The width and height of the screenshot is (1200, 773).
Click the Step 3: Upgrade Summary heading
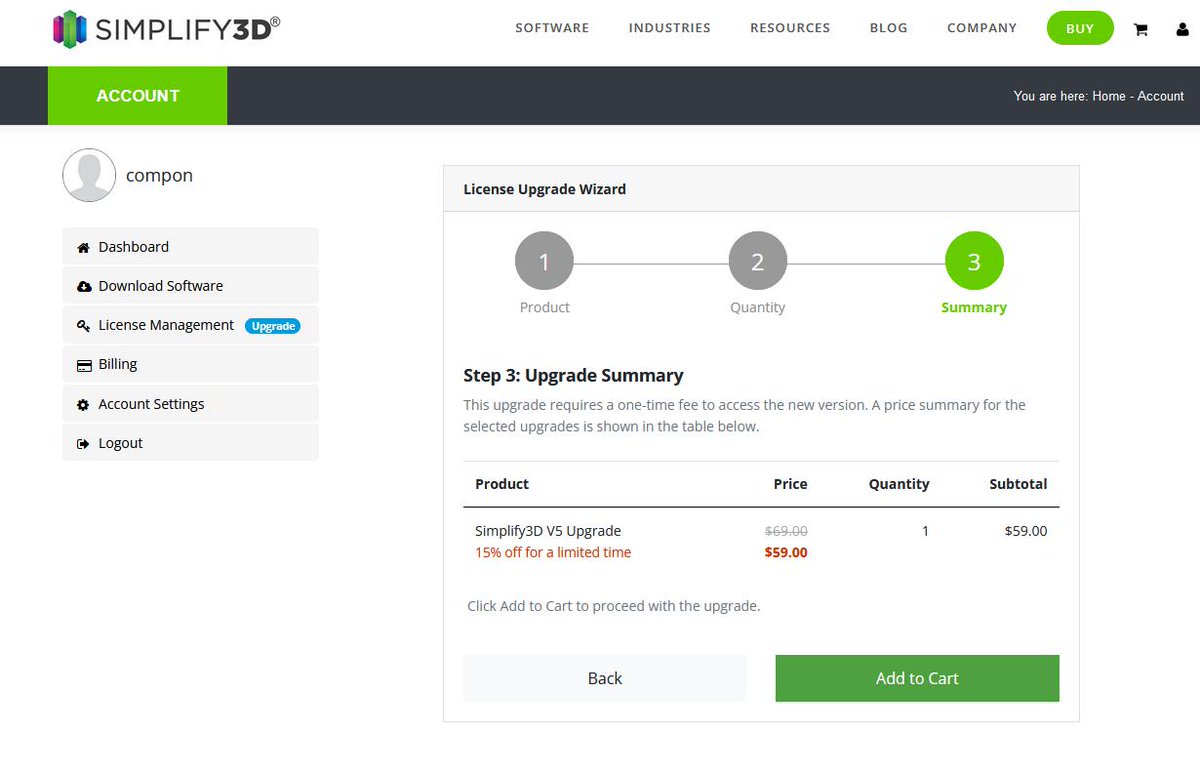[x=573, y=376]
